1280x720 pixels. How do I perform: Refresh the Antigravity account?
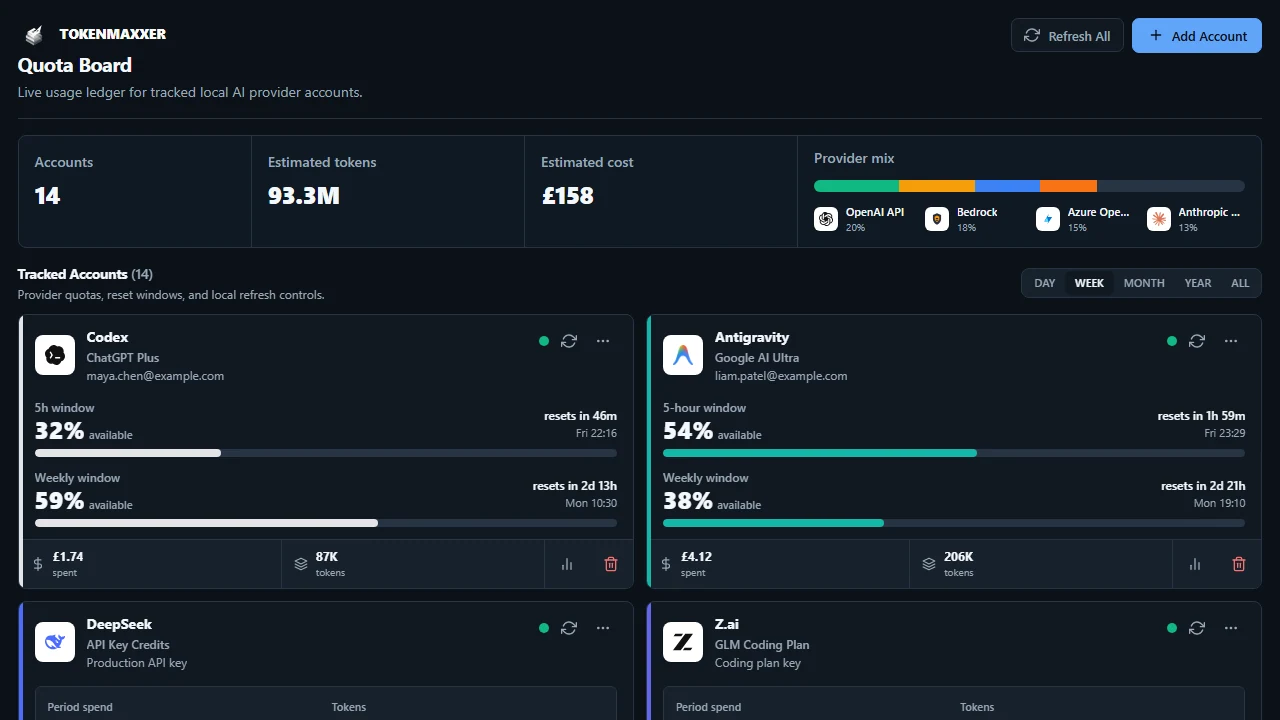[x=1197, y=341]
